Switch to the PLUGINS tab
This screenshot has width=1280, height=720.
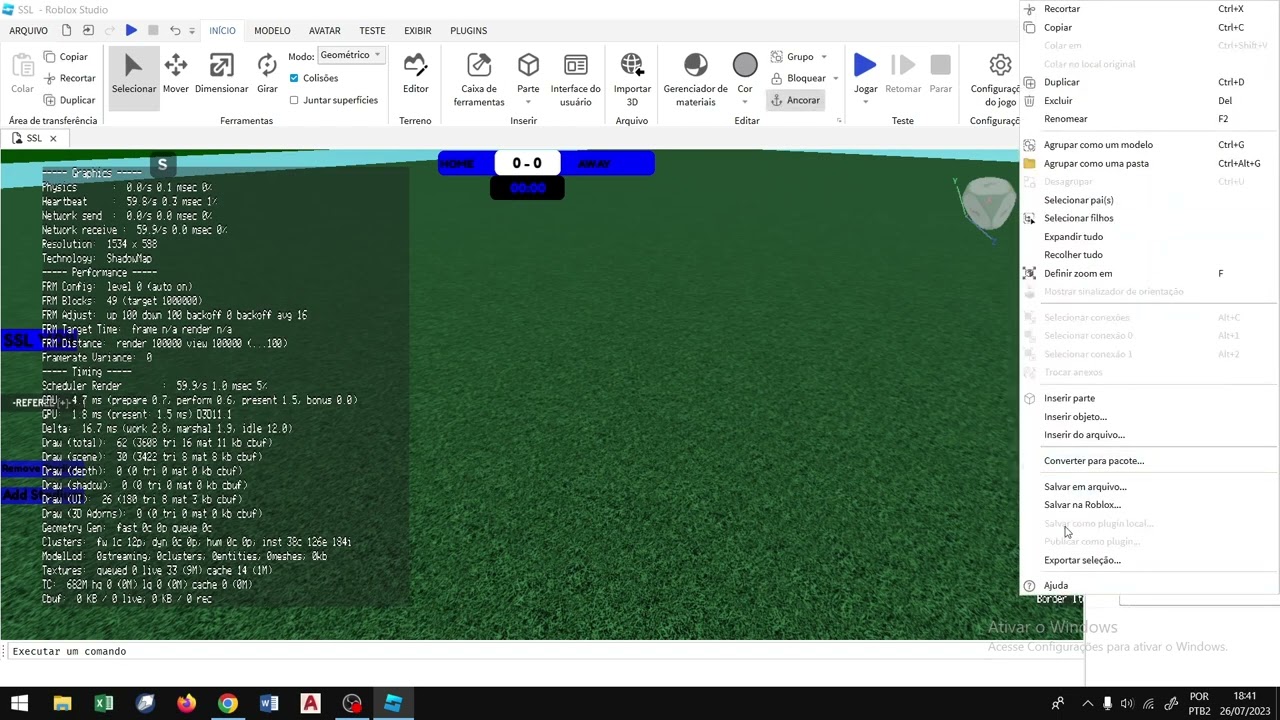click(468, 31)
